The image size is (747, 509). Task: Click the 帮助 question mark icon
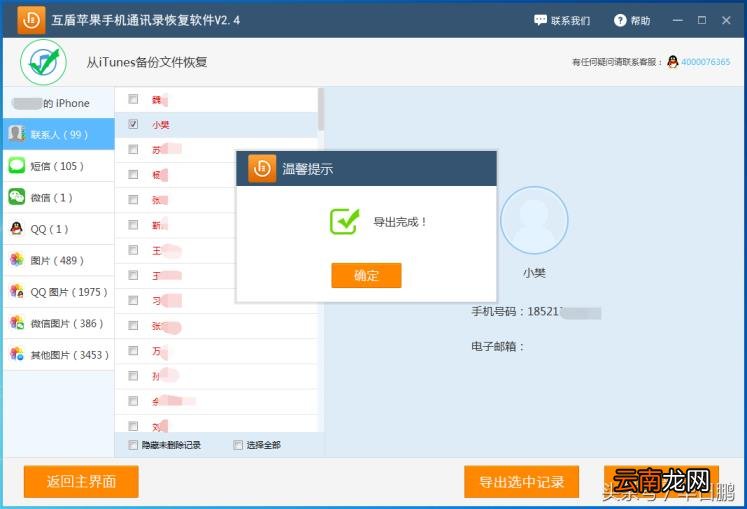pyautogui.click(x=620, y=20)
